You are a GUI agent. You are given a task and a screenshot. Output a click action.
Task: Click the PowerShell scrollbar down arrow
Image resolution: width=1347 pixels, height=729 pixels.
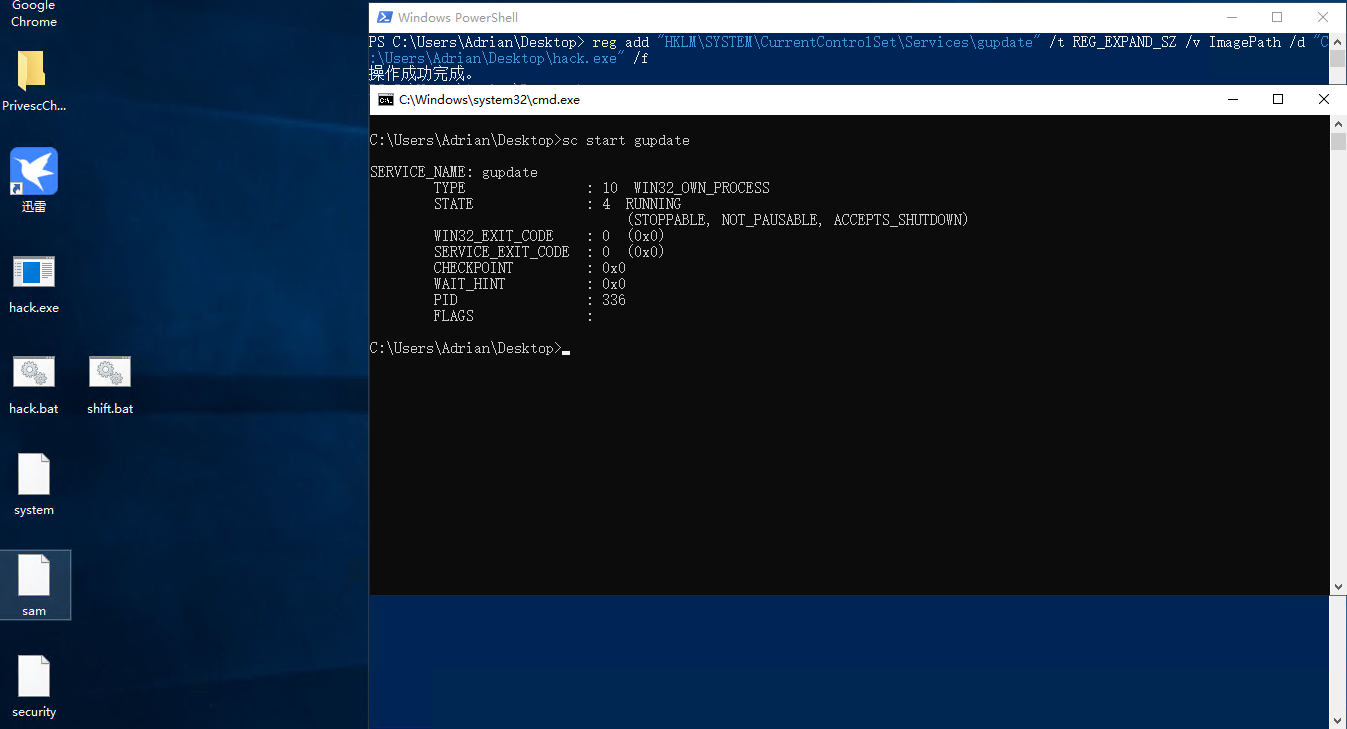click(x=1338, y=719)
